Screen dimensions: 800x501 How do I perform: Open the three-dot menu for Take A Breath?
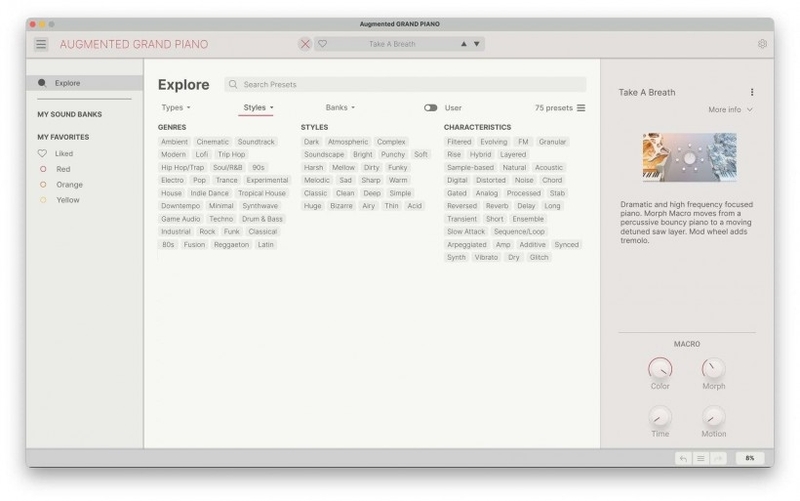pyautogui.click(x=752, y=92)
